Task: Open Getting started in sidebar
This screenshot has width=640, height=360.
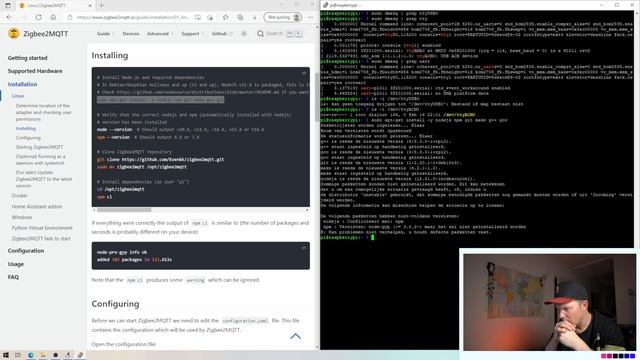Action: (x=27, y=58)
